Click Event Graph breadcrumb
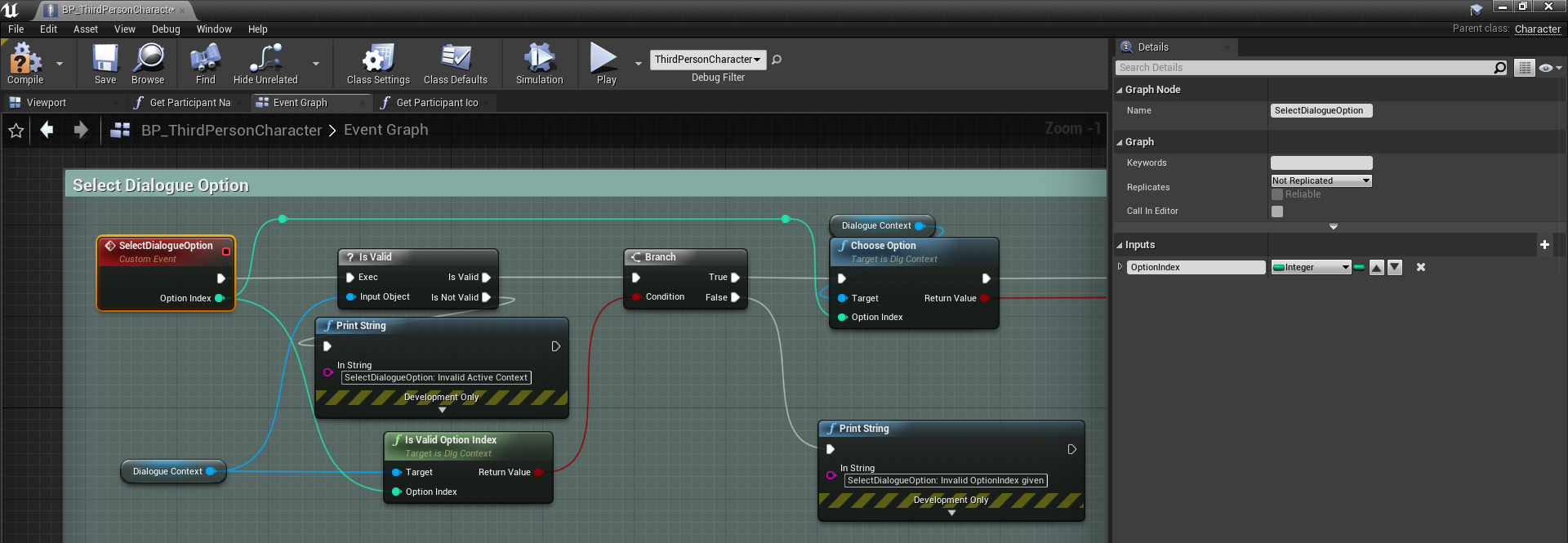The width and height of the screenshot is (1568, 543). [x=385, y=130]
